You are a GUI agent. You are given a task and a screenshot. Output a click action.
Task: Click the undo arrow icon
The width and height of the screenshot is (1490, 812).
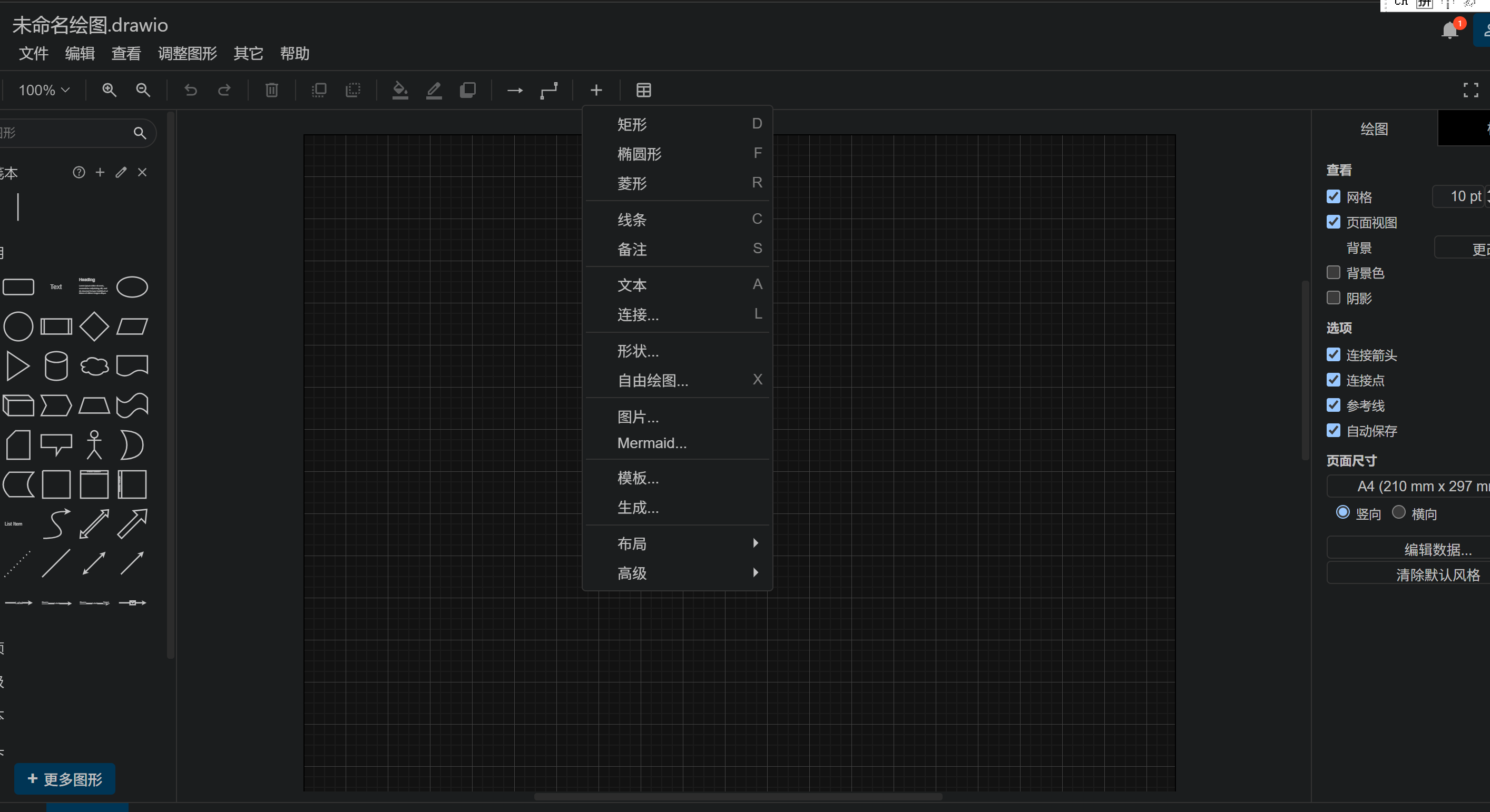pos(190,90)
